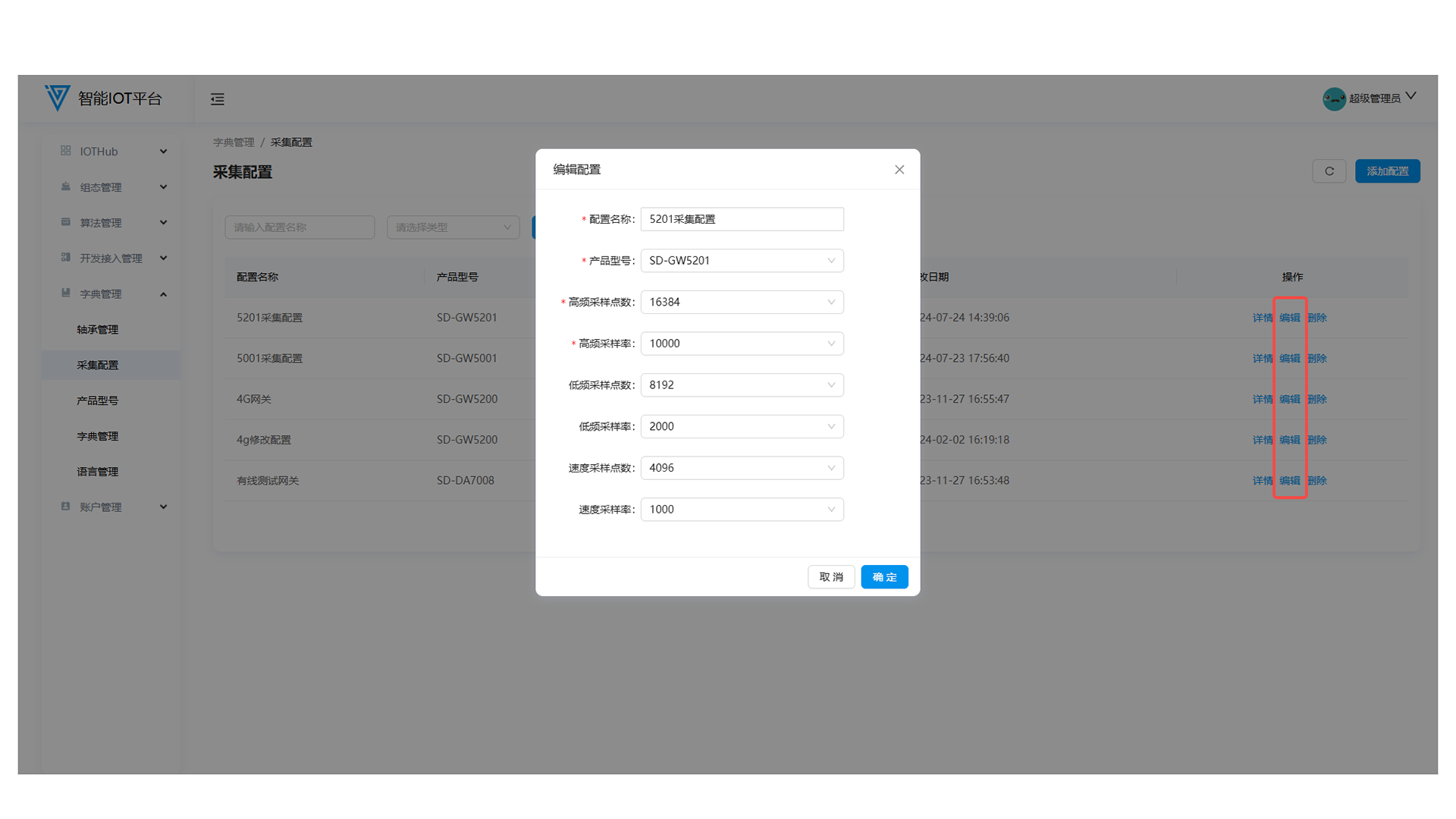Viewport: 1456px width, 819px height.
Task: Click the IOT platform logo icon
Action: tap(57, 98)
